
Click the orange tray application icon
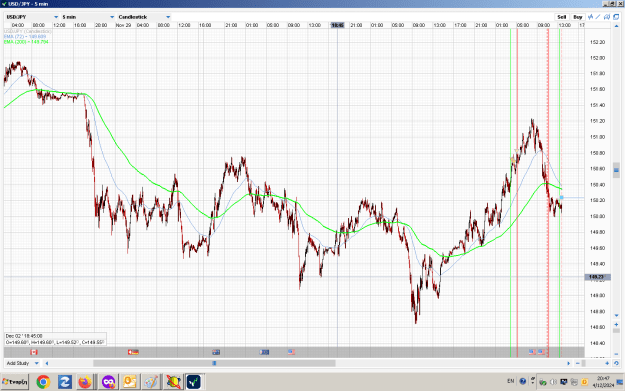pos(584,382)
